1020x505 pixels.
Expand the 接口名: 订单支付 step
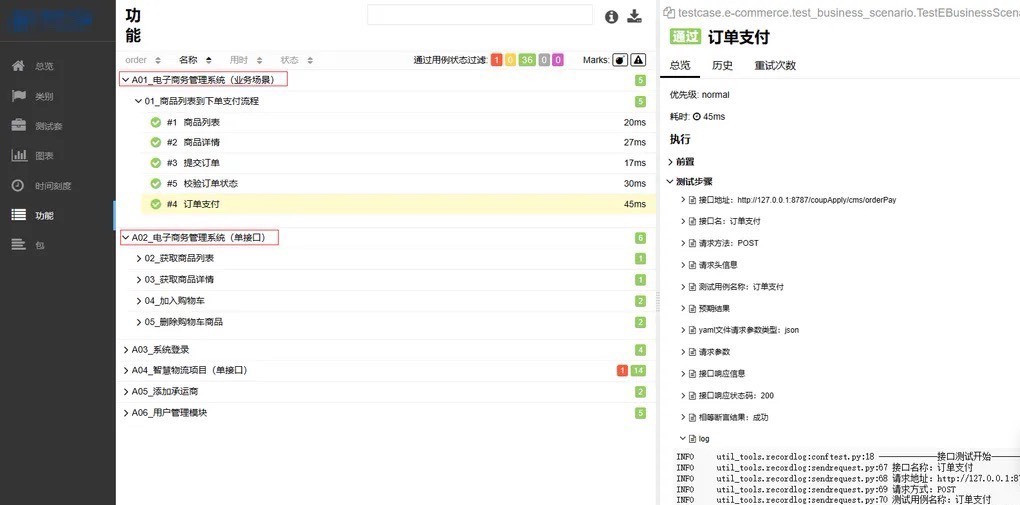click(x=720, y=221)
